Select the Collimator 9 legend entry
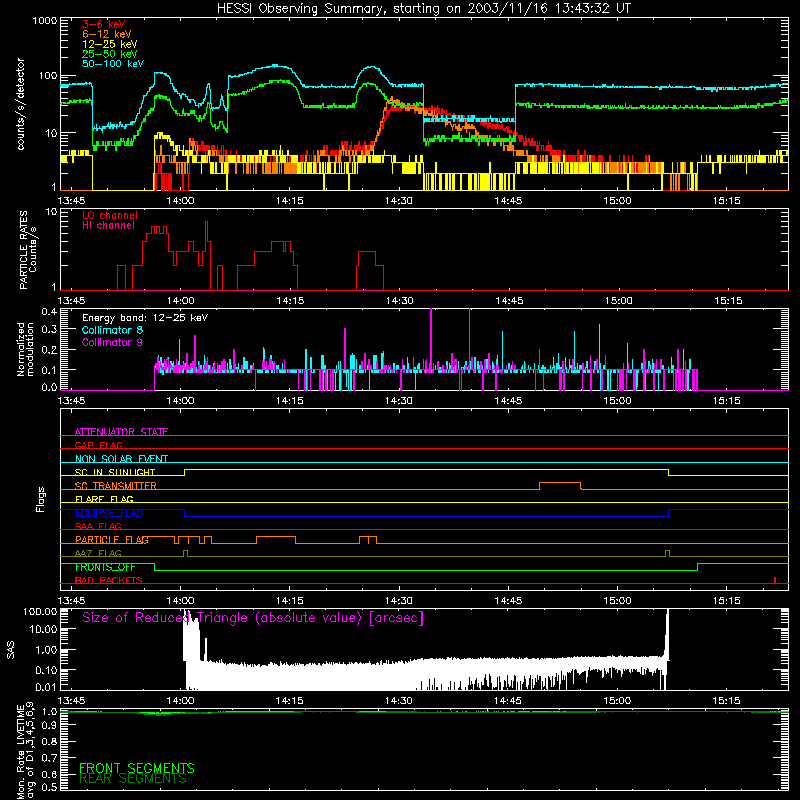 click(x=112, y=342)
